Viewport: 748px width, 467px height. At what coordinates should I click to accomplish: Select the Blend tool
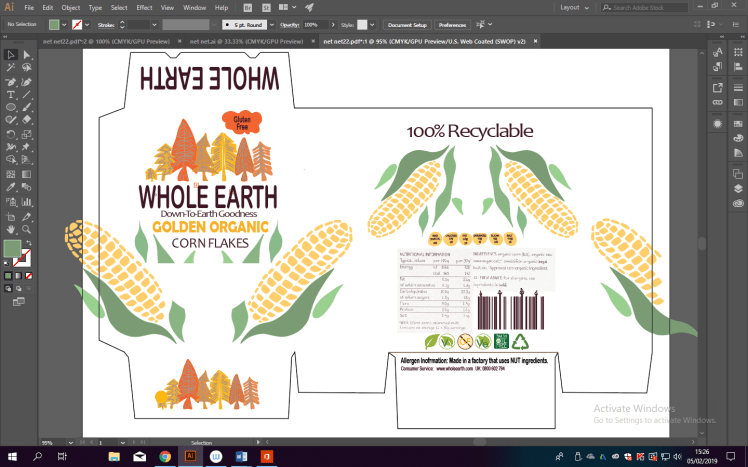tap(27, 187)
